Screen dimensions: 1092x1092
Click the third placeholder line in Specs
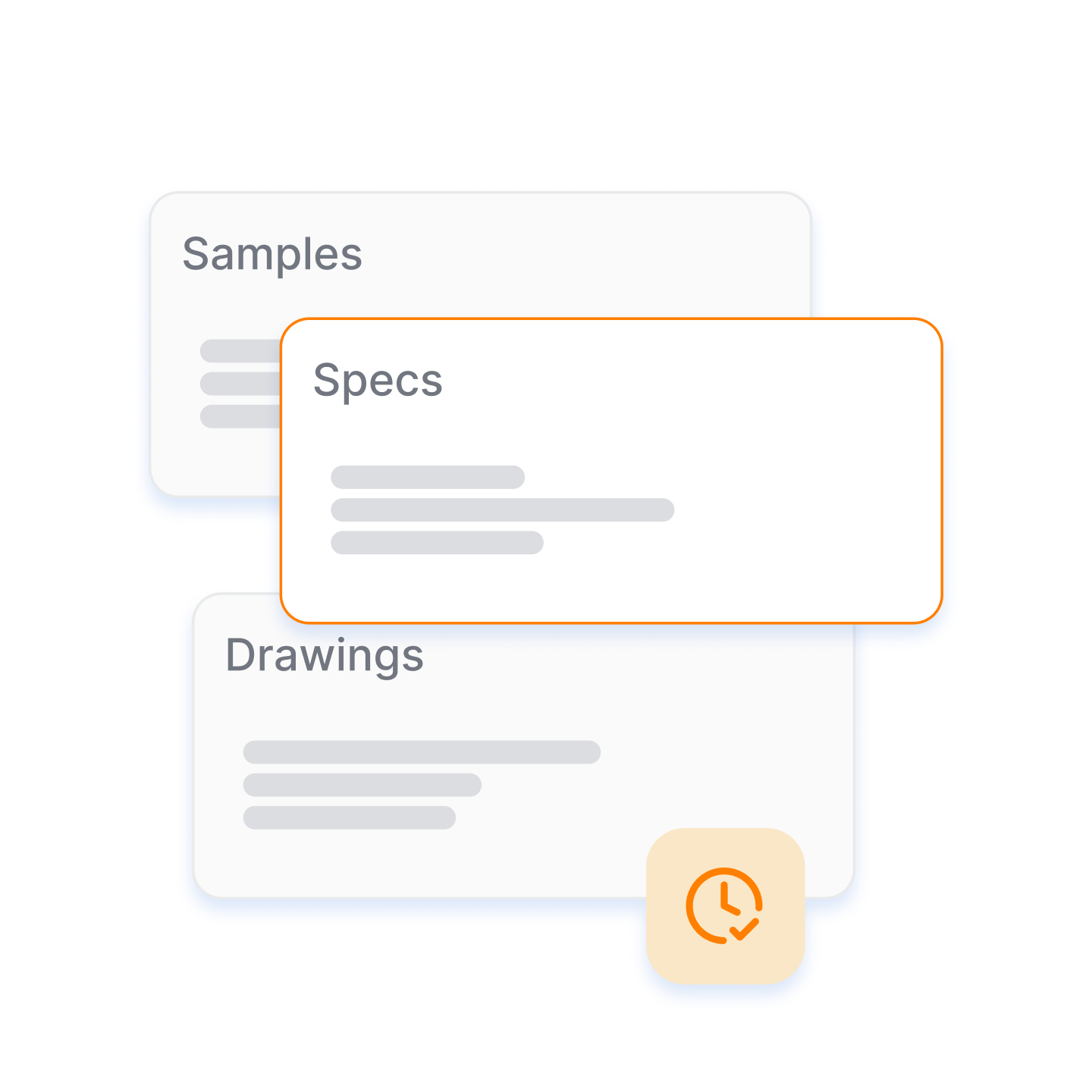click(x=438, y=543)
